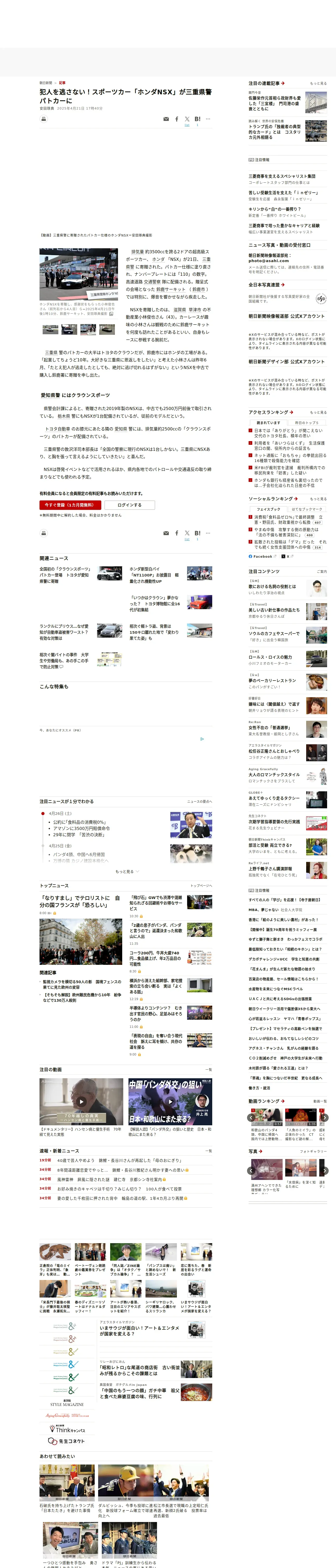
Task: Open the main article photo of the NSX handover
Action: click(79, 274)
